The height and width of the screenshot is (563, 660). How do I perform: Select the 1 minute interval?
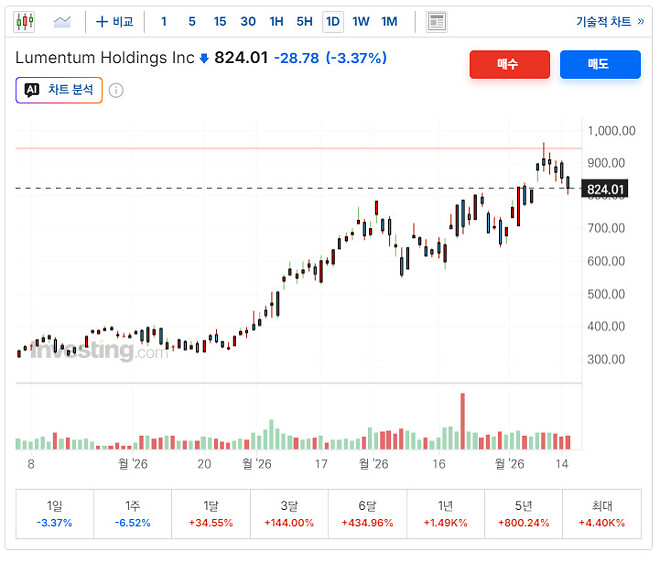pyautogui.click(x=164, y=21)
